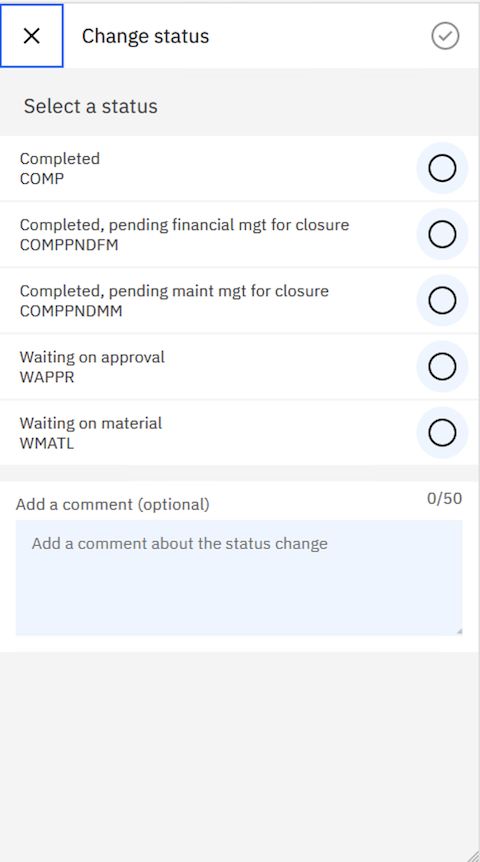Click the window resize grip at bottom-right

[x=472, y=855]
